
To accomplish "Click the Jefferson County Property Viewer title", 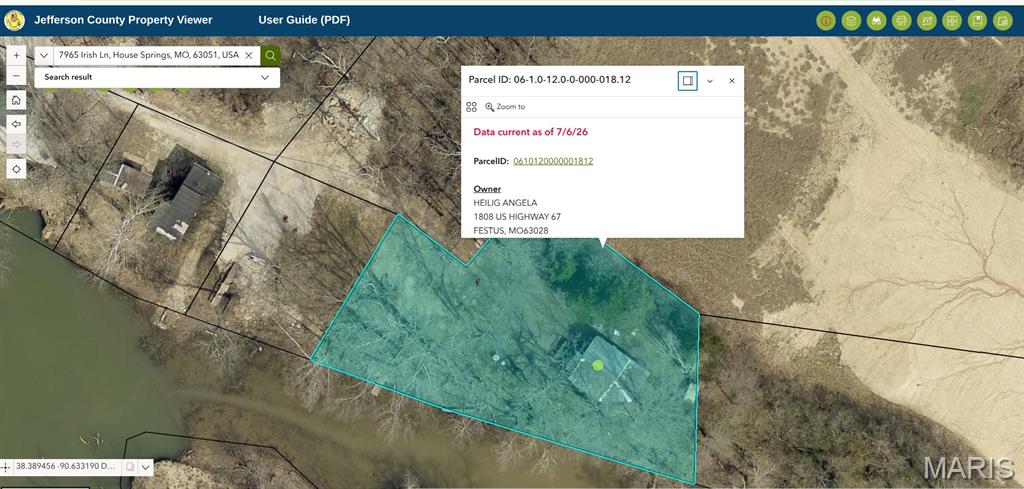I will [123, 20].
